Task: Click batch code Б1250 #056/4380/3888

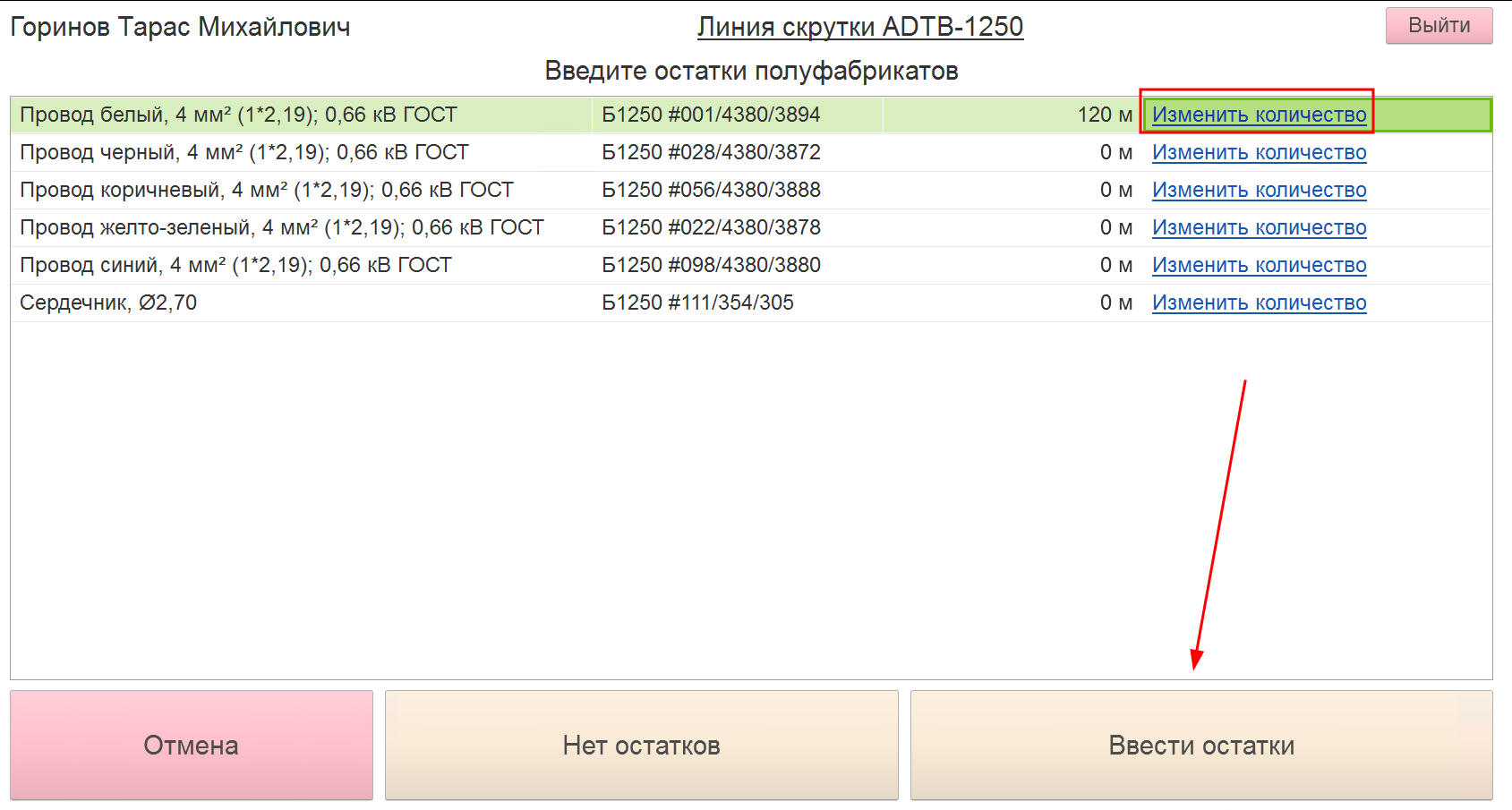Action: tap(711, 190)
